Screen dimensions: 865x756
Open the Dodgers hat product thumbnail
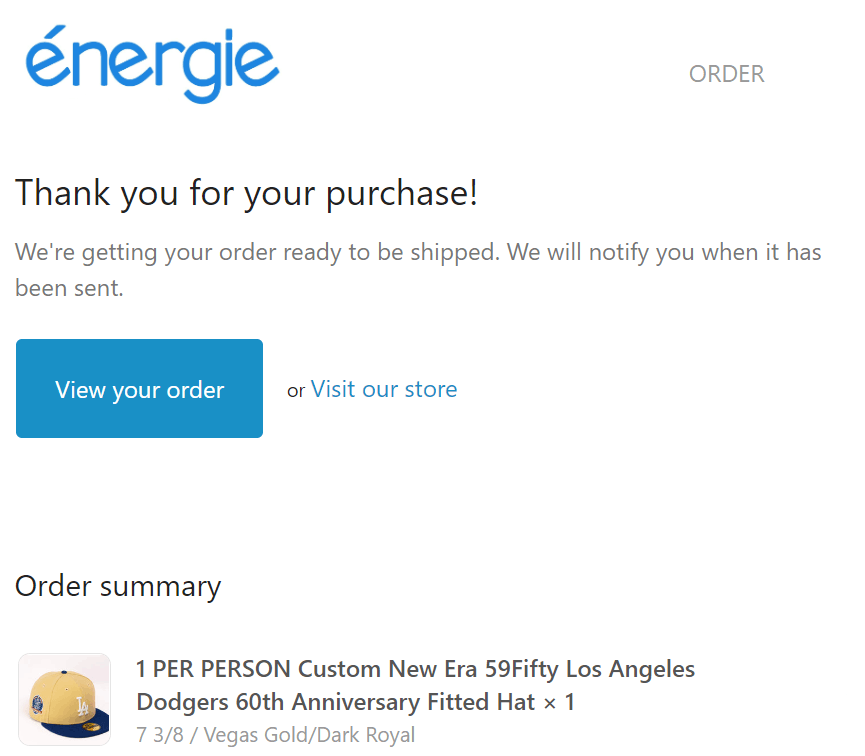click(x=65, y=700)
